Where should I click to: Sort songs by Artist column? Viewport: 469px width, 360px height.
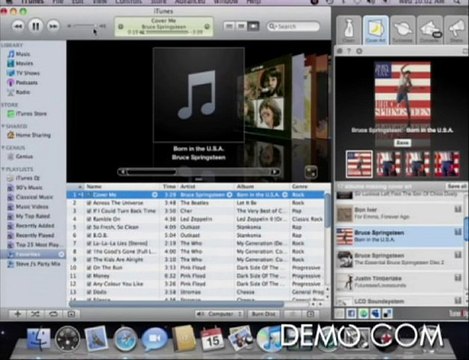click(207, 187)
